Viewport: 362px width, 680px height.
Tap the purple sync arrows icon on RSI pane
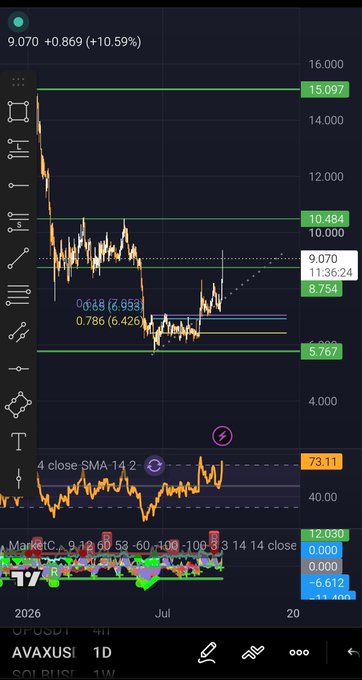[154, 466]
